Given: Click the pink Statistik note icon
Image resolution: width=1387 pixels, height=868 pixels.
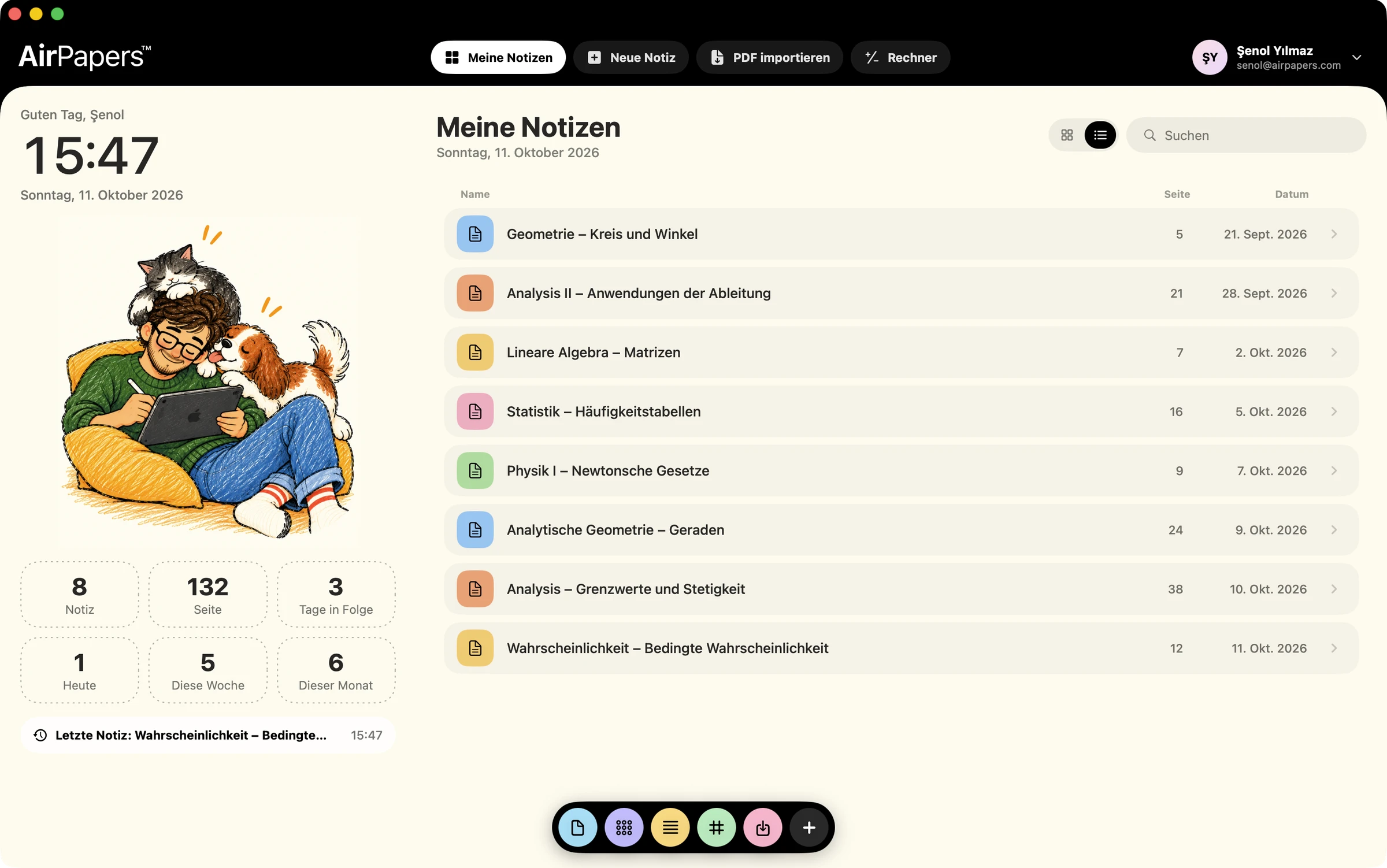Looking at the screenshot, I should tap(475, 411).
